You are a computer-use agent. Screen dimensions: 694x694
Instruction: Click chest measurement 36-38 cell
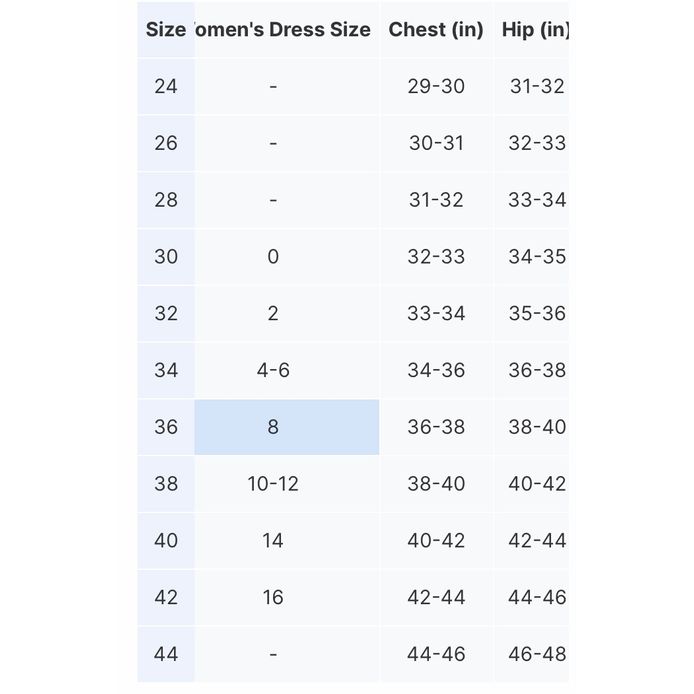point(436,427)
